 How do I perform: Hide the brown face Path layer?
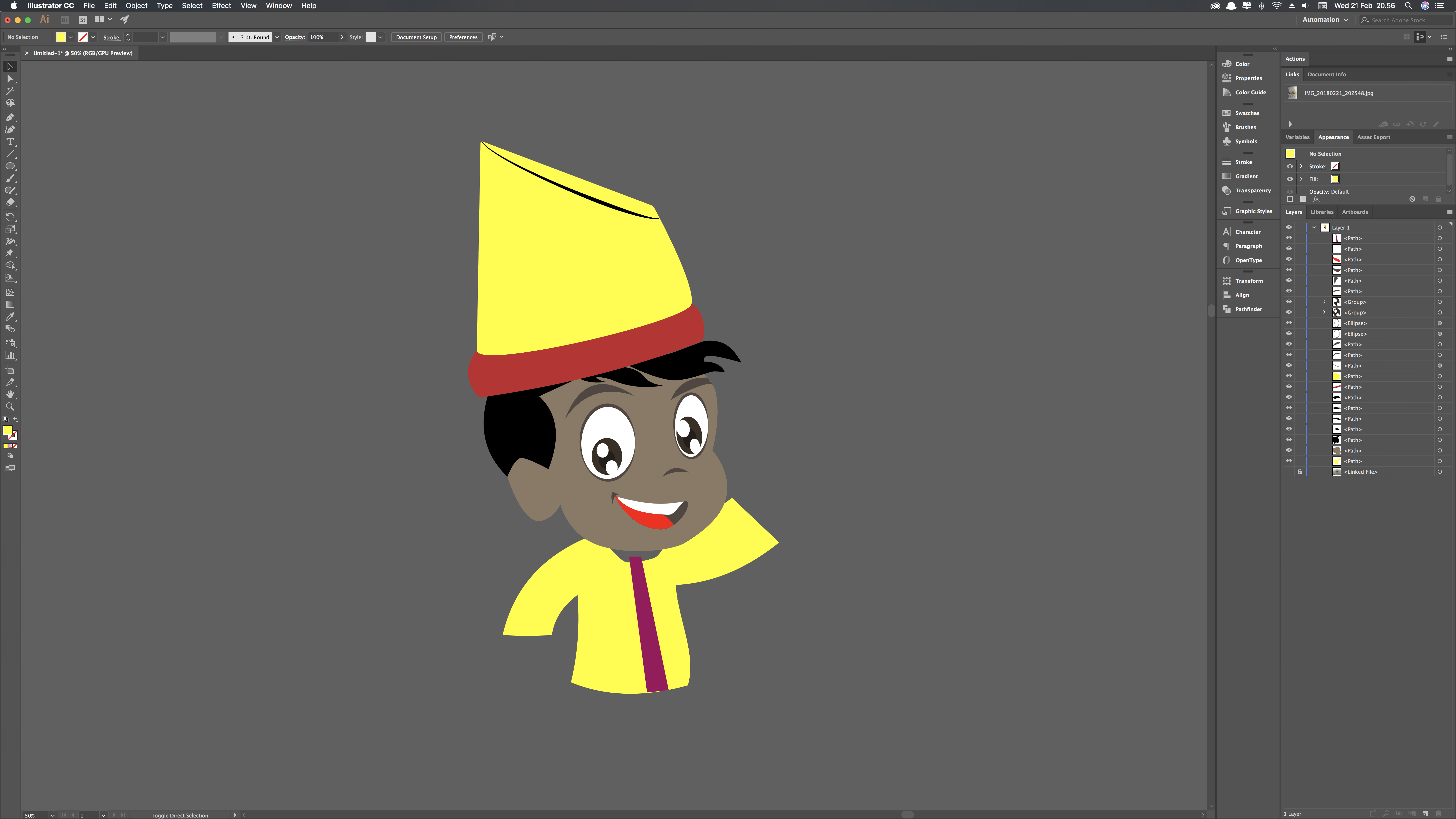pyautogui.click(x=1289, y=450)
